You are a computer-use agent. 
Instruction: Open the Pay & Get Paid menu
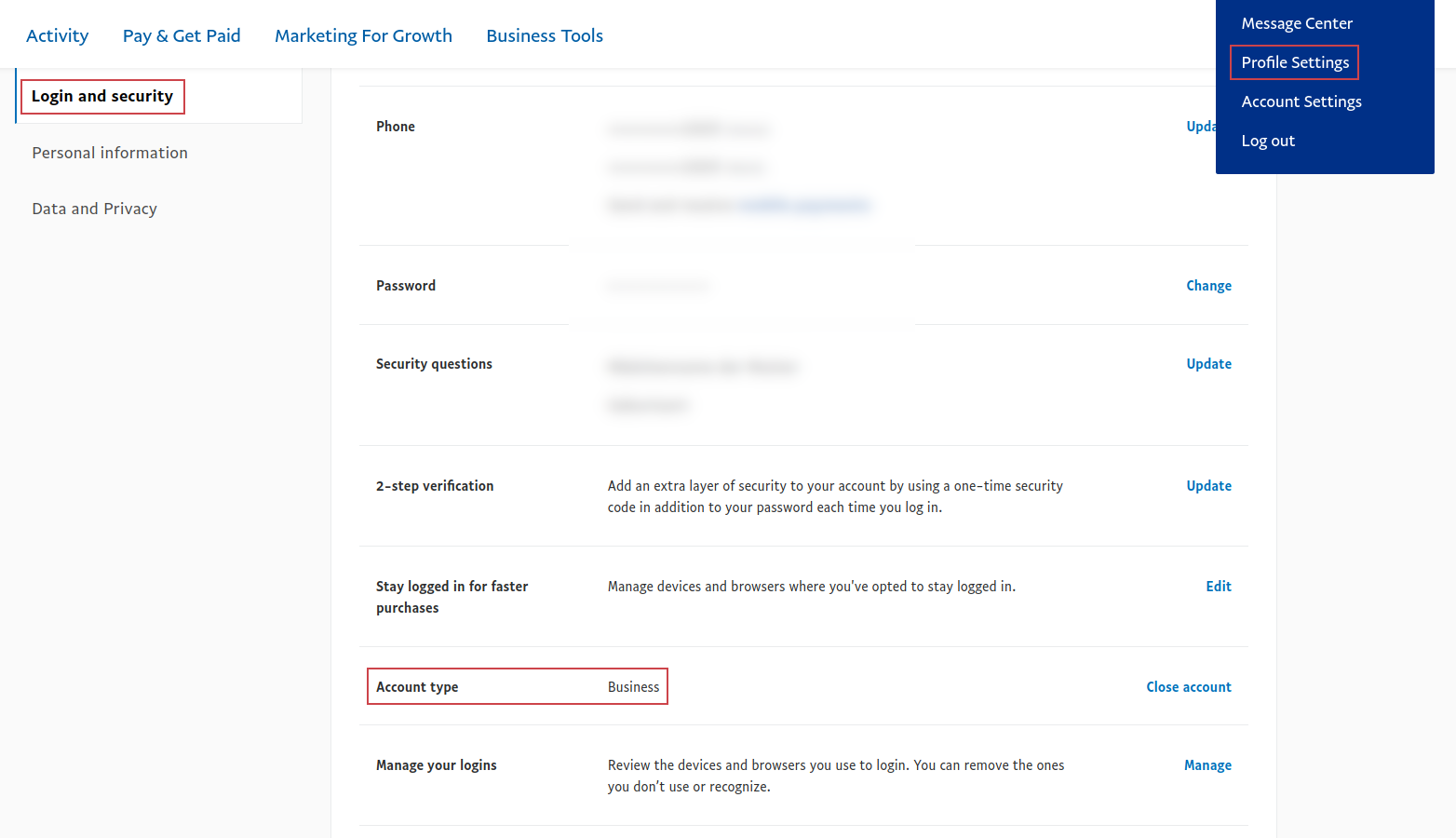click(182, 35)
